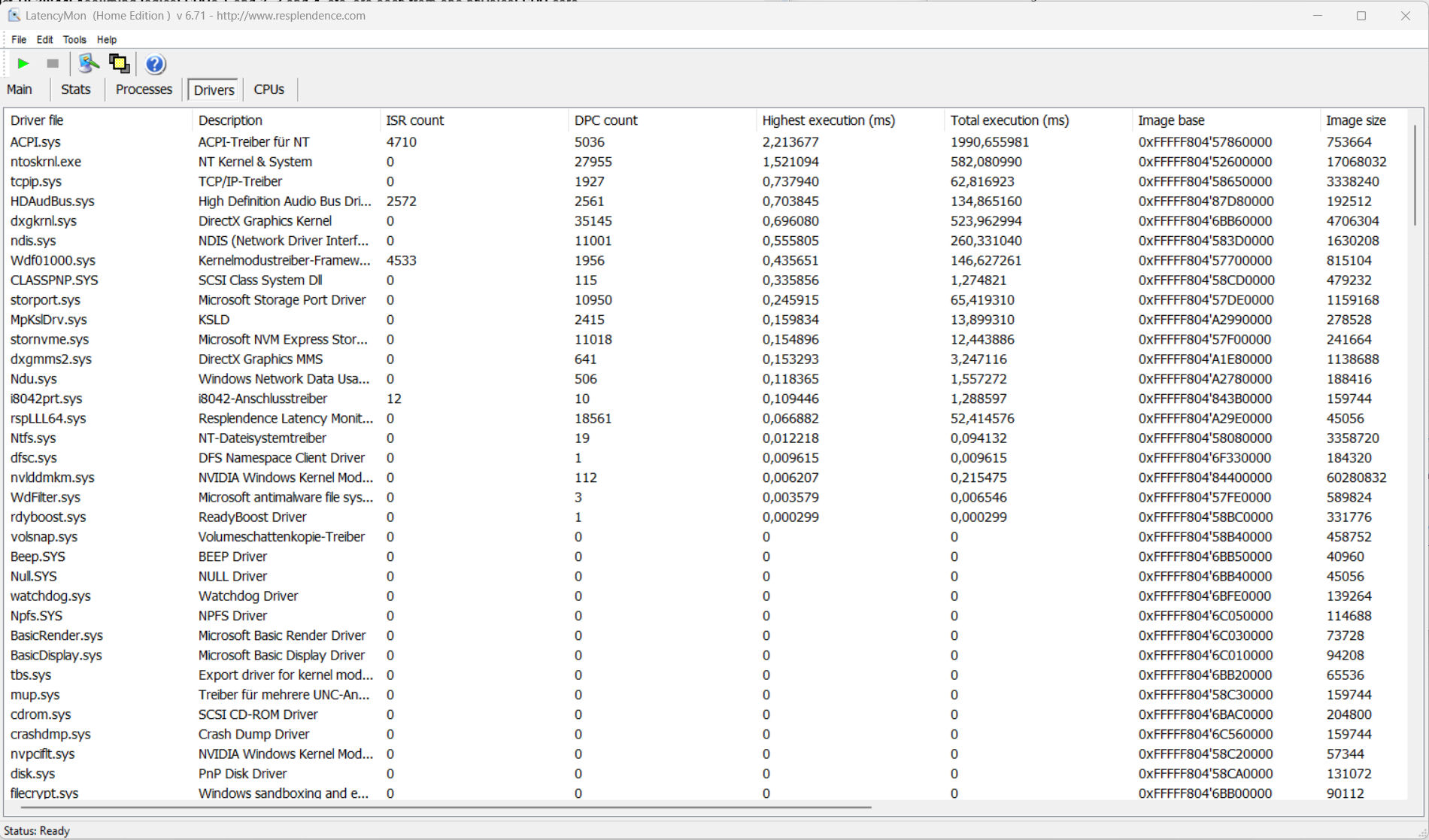The image size is (1429, 840).
Task: Sort list by the Driver file header
Action: pyautogui.click(x=37, y=120)
